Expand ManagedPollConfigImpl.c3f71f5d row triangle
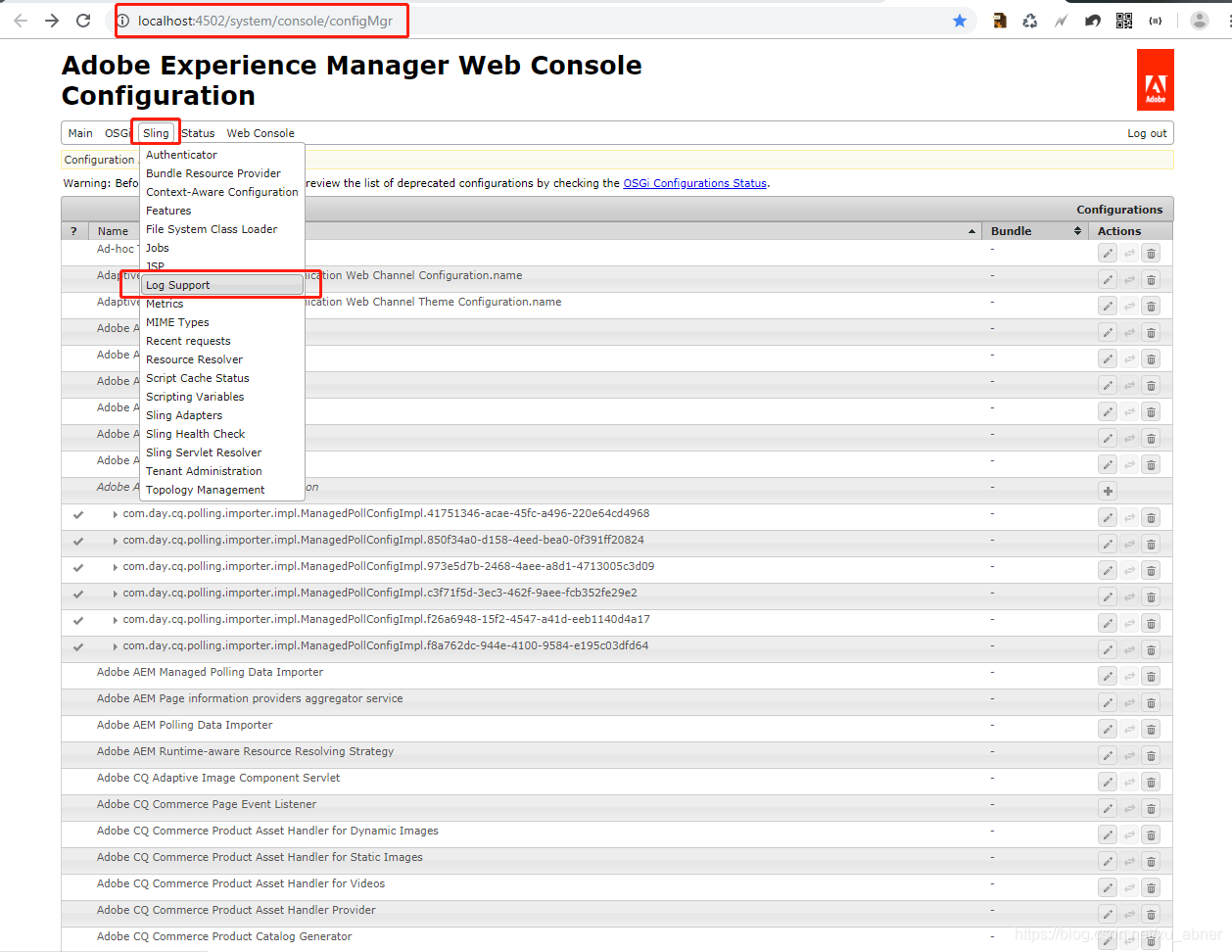 [x=116, y=594]
